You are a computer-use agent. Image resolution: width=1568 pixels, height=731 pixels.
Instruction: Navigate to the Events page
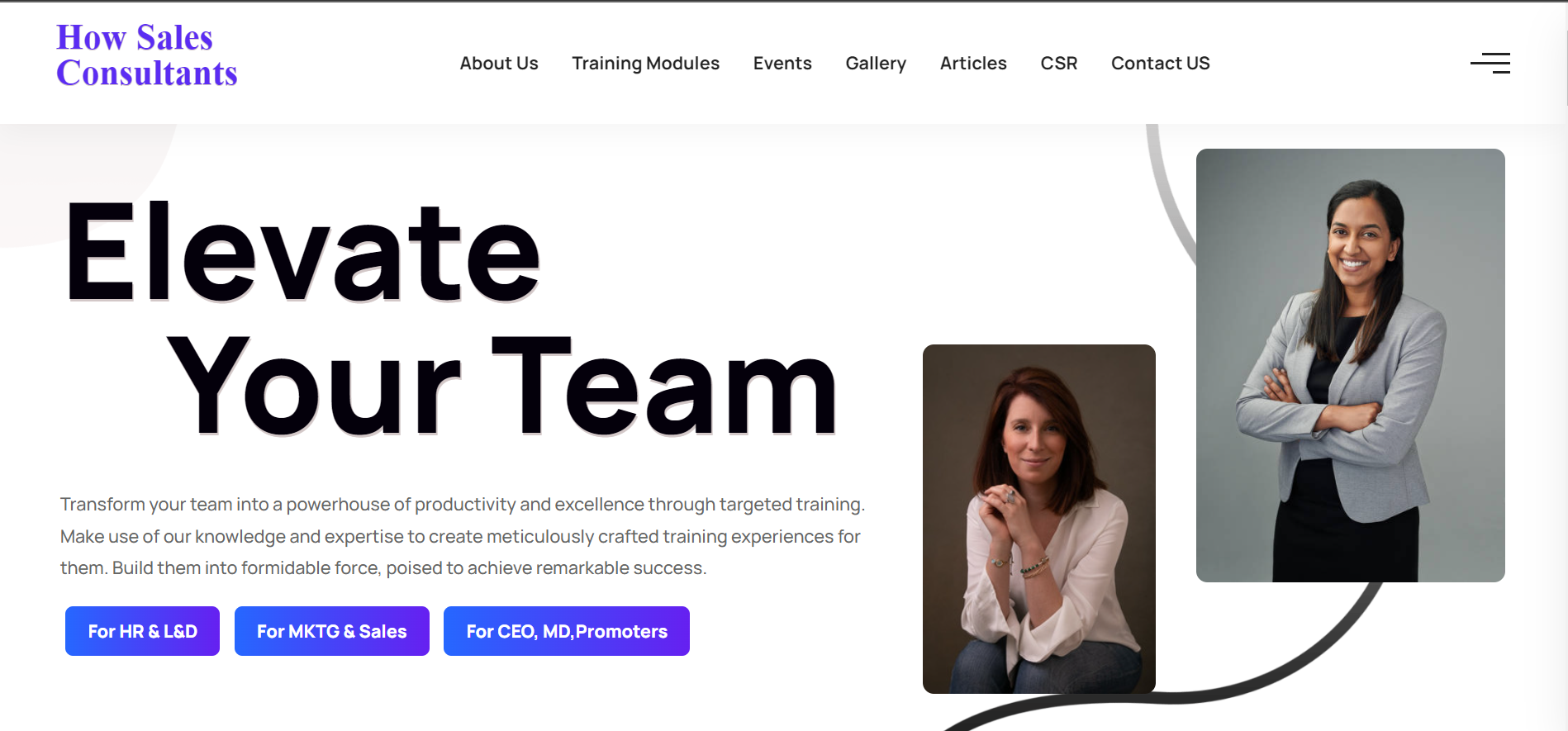click(782, 64)
